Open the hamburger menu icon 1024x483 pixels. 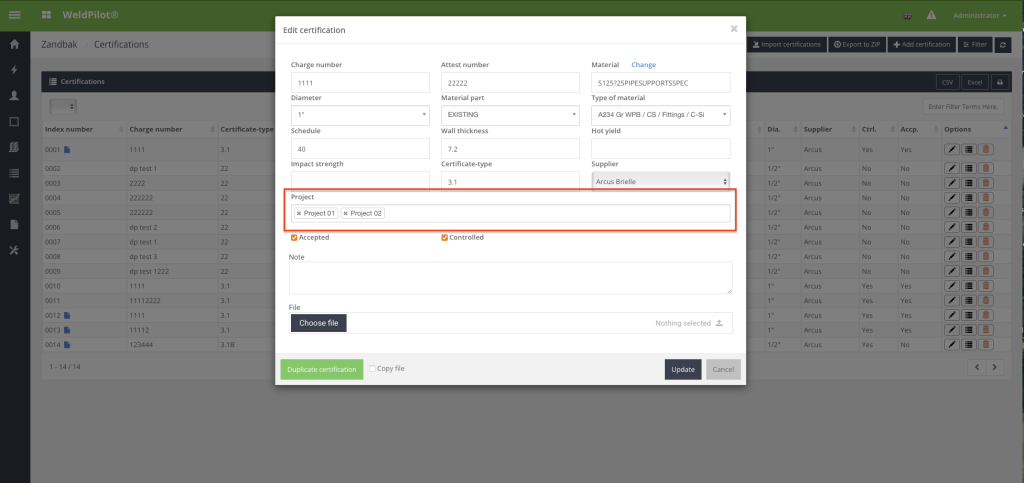coord(14,16)
